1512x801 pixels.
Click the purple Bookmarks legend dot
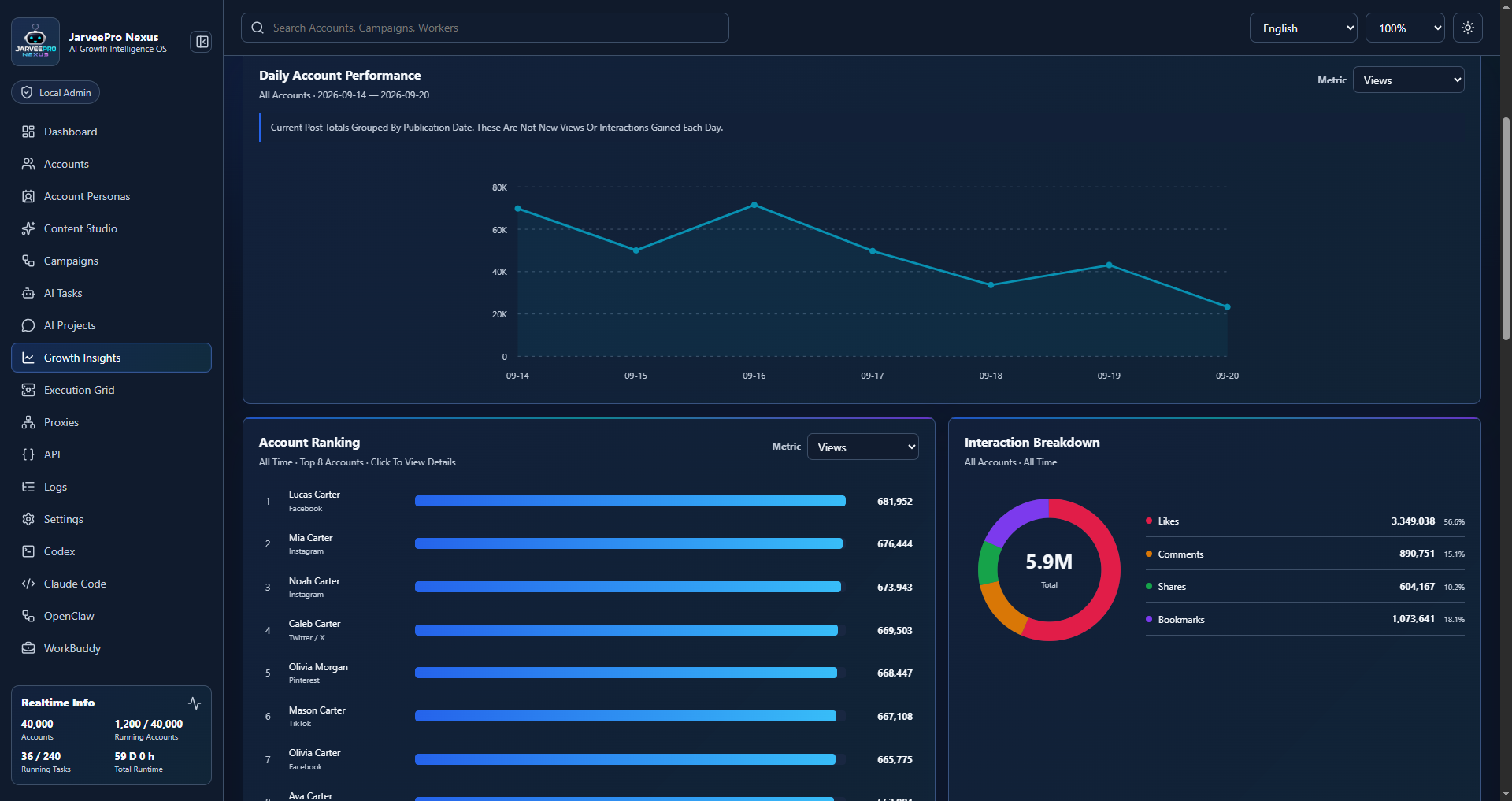tap(1149, 619)
